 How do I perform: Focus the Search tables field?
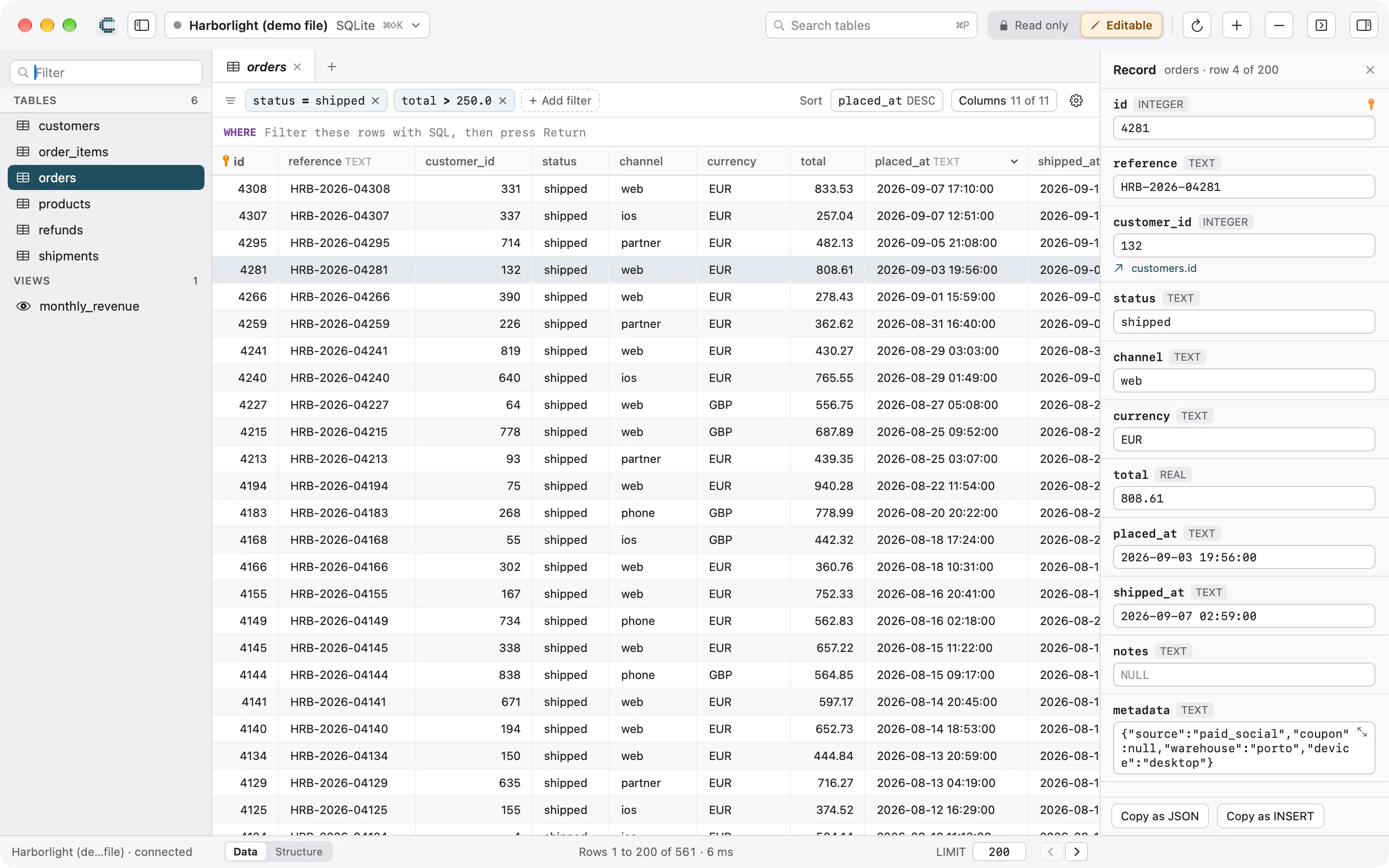tap(871, 25)
